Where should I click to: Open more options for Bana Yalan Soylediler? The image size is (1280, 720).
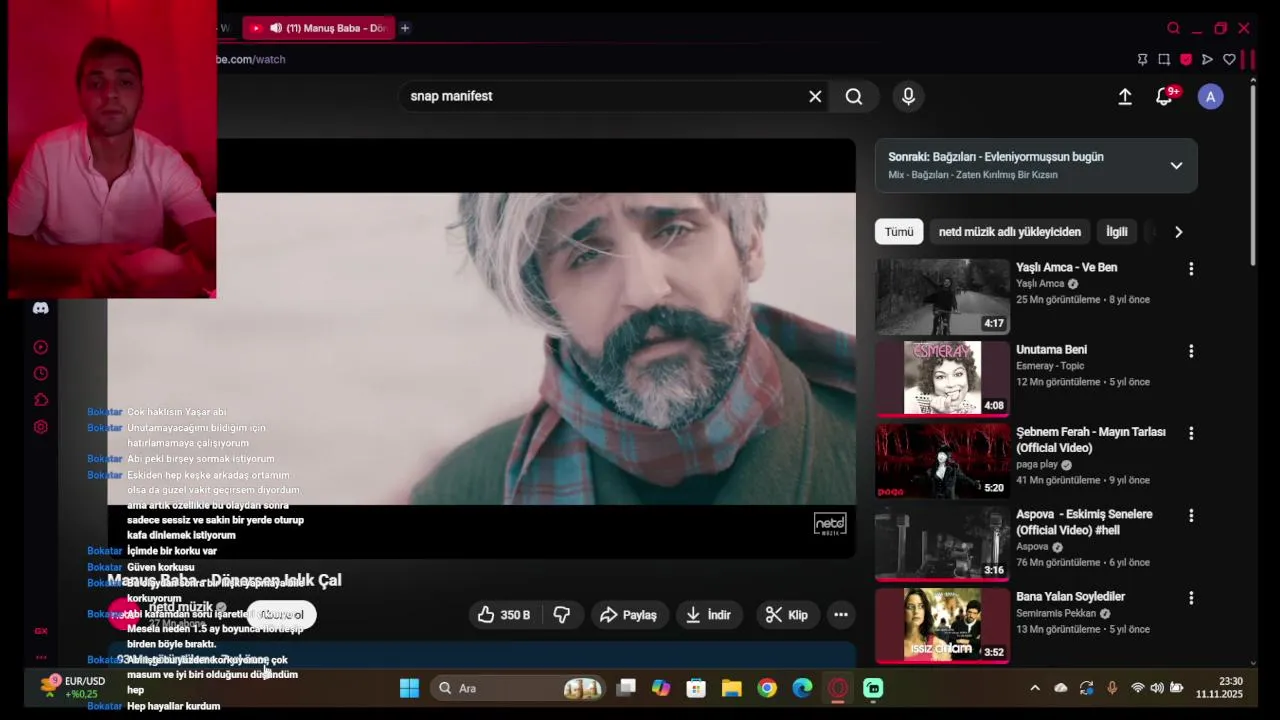(1190, 598)
